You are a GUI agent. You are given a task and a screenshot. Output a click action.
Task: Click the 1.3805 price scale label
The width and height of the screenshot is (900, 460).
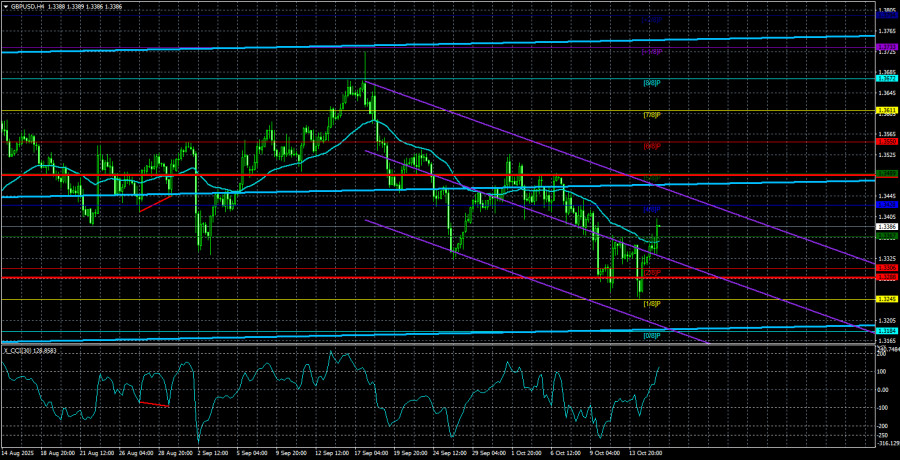pyautogui.click(x=885, y=11)
